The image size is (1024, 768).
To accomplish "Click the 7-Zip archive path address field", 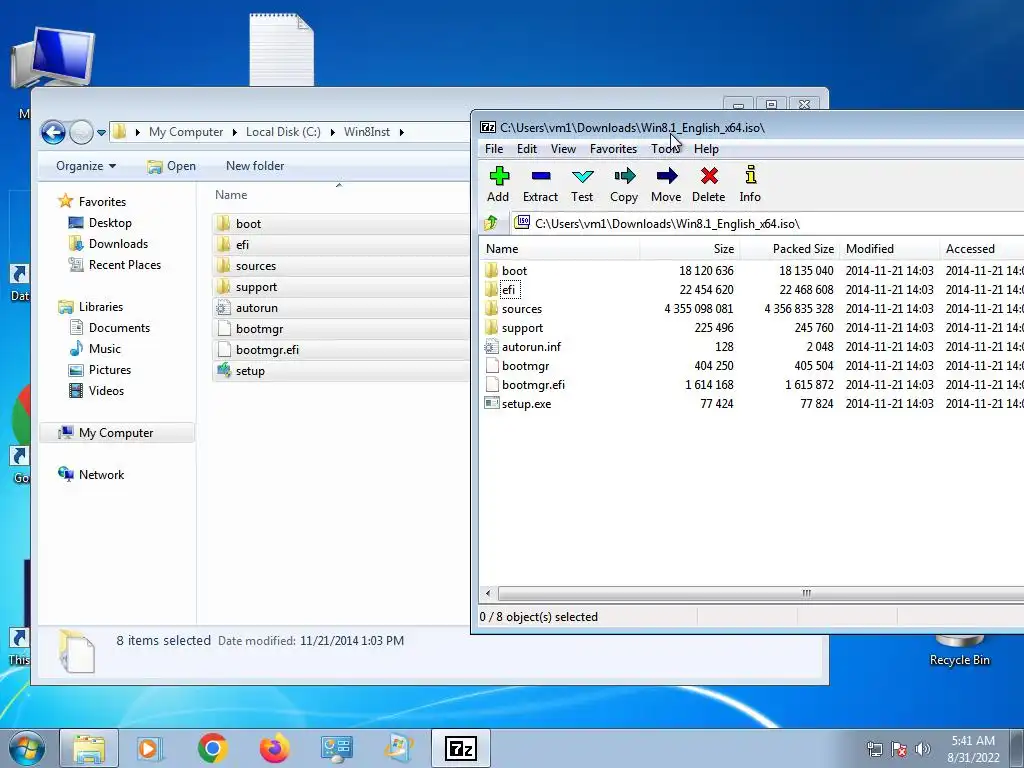I will pos(769,223).
